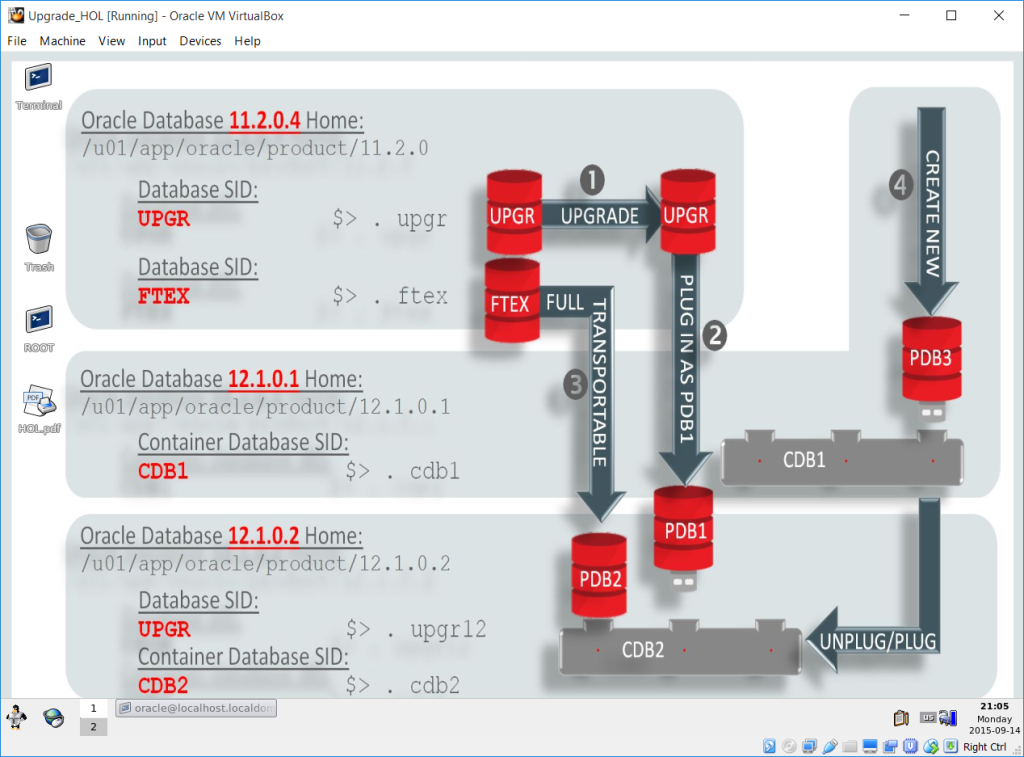1024x757 pixels.
Task: Open the Trash desktop icon
Action: (x=39, y=248)
